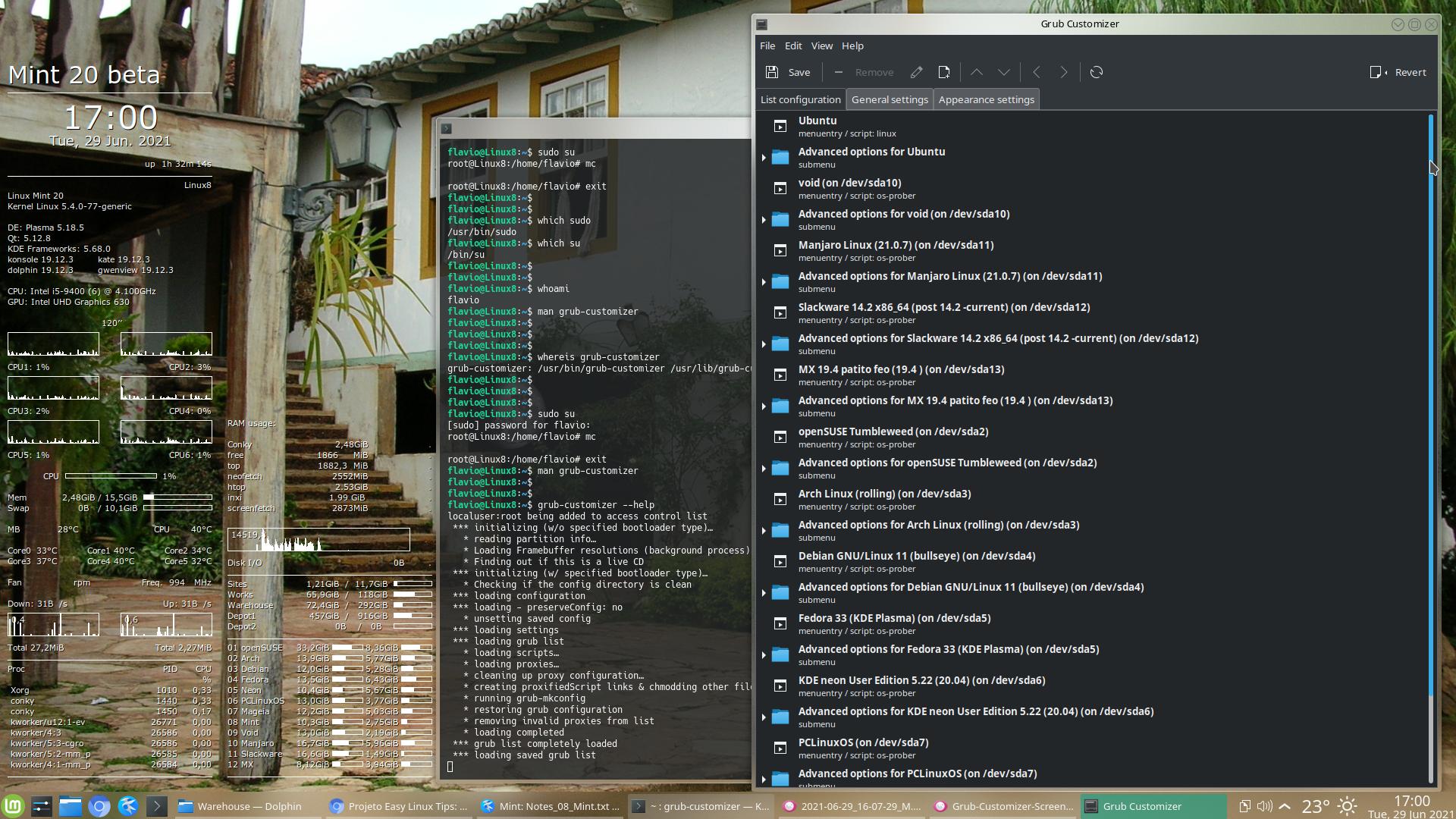
Task: Click the Slackware 14.2 menuentry icon
Action: coord(780,312)
